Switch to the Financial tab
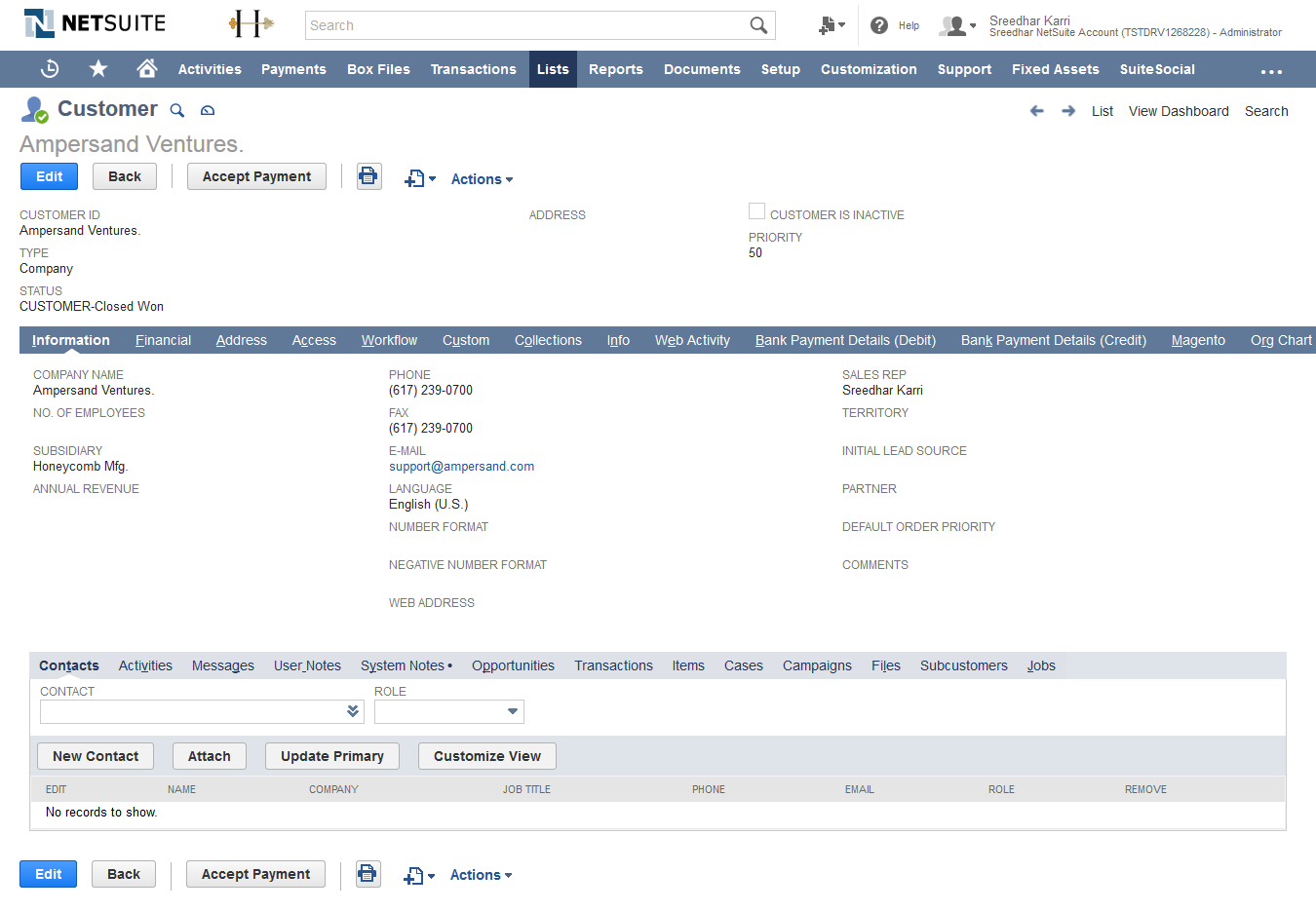 coord(163,340)
